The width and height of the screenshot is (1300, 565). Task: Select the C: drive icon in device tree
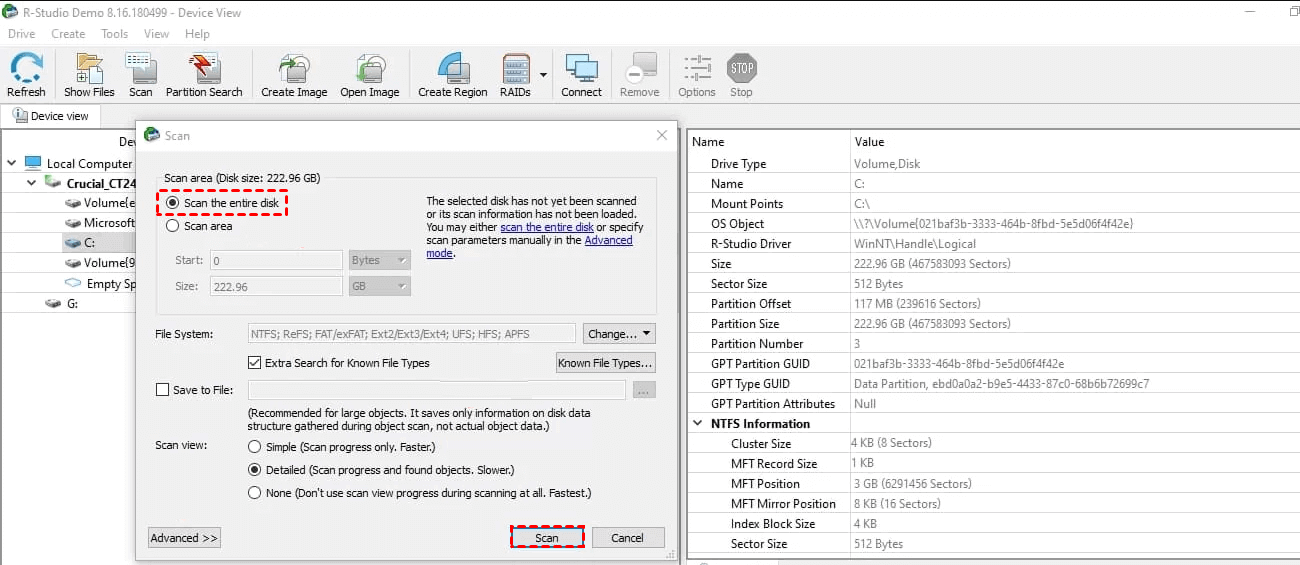(72, 243)
